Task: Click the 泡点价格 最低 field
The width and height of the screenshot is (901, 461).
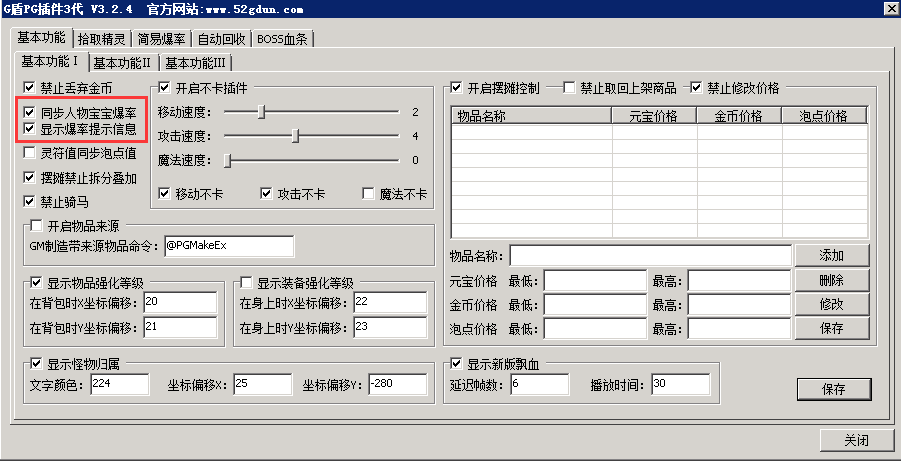Action: 595,329
